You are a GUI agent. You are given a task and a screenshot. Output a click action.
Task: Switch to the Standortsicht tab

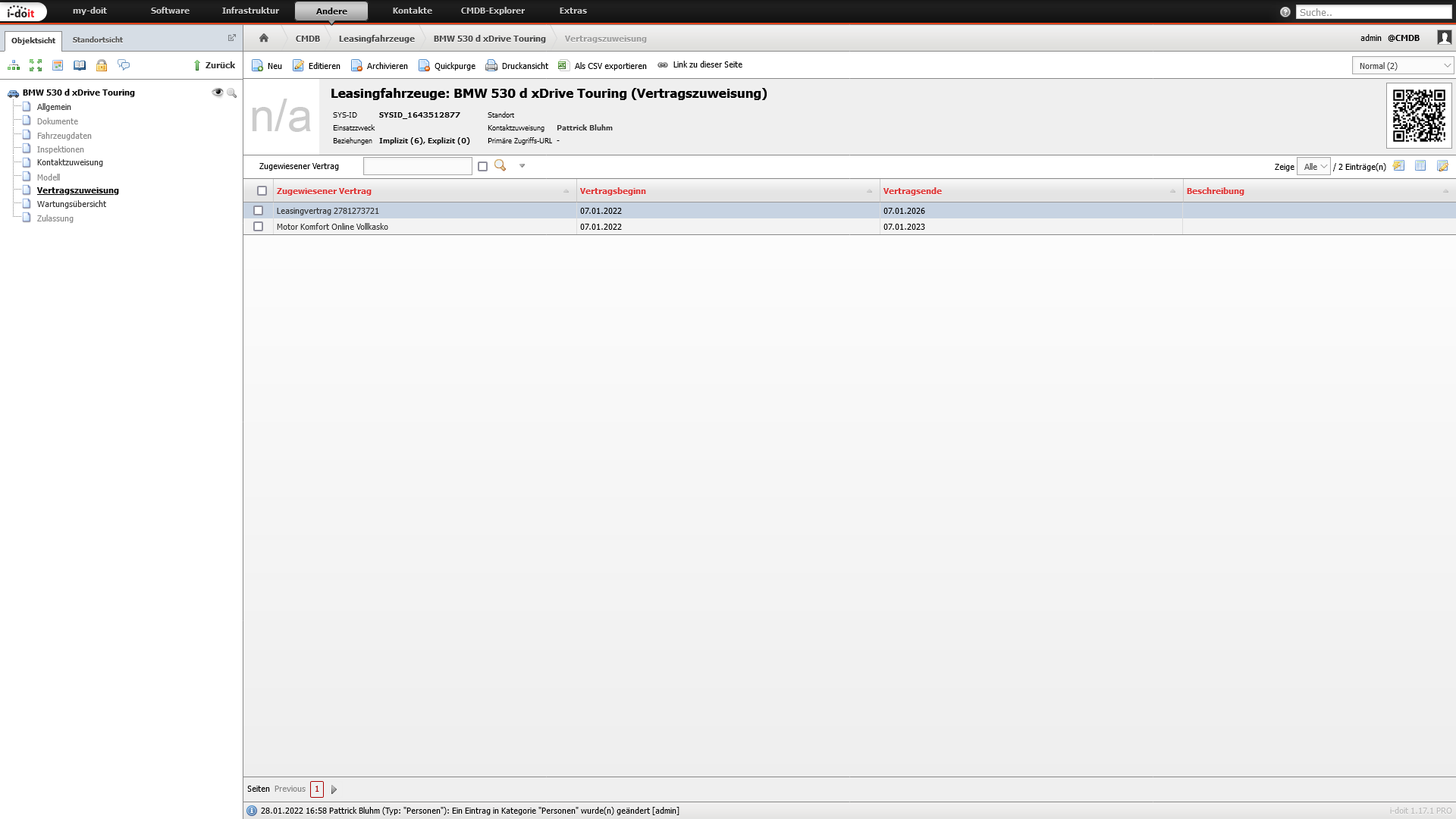97,39
